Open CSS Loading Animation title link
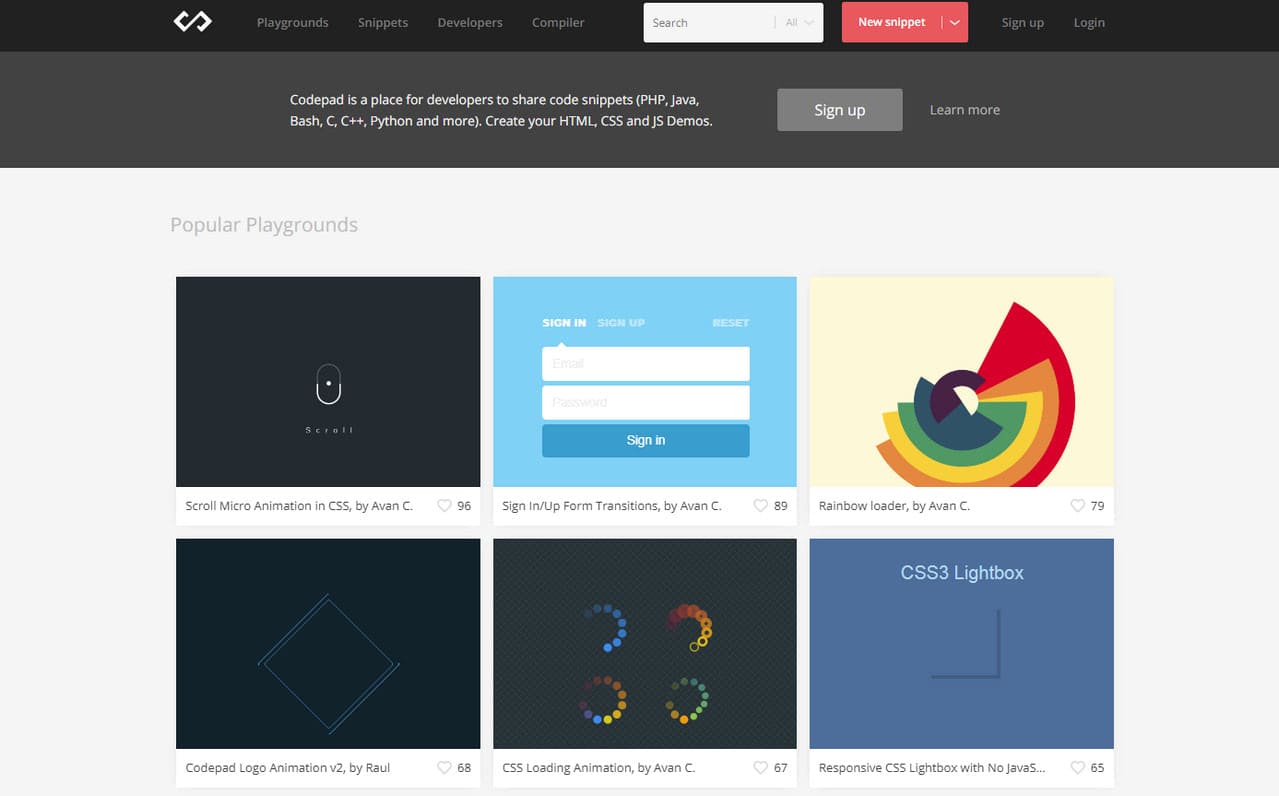This screenshot has height=796, width=1279. click(599, 768)
